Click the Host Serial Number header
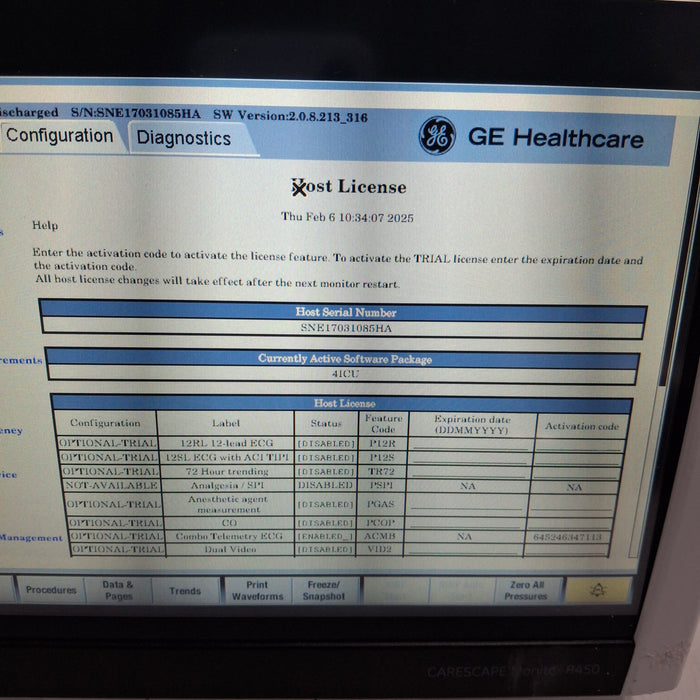This screenshot has height=700, width=700. coord(346,312)
